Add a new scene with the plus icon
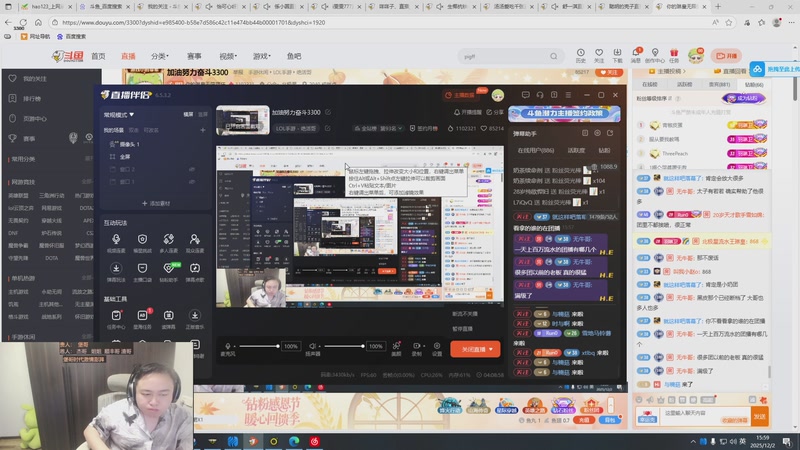The image size is (800, 450). point(203,130)
